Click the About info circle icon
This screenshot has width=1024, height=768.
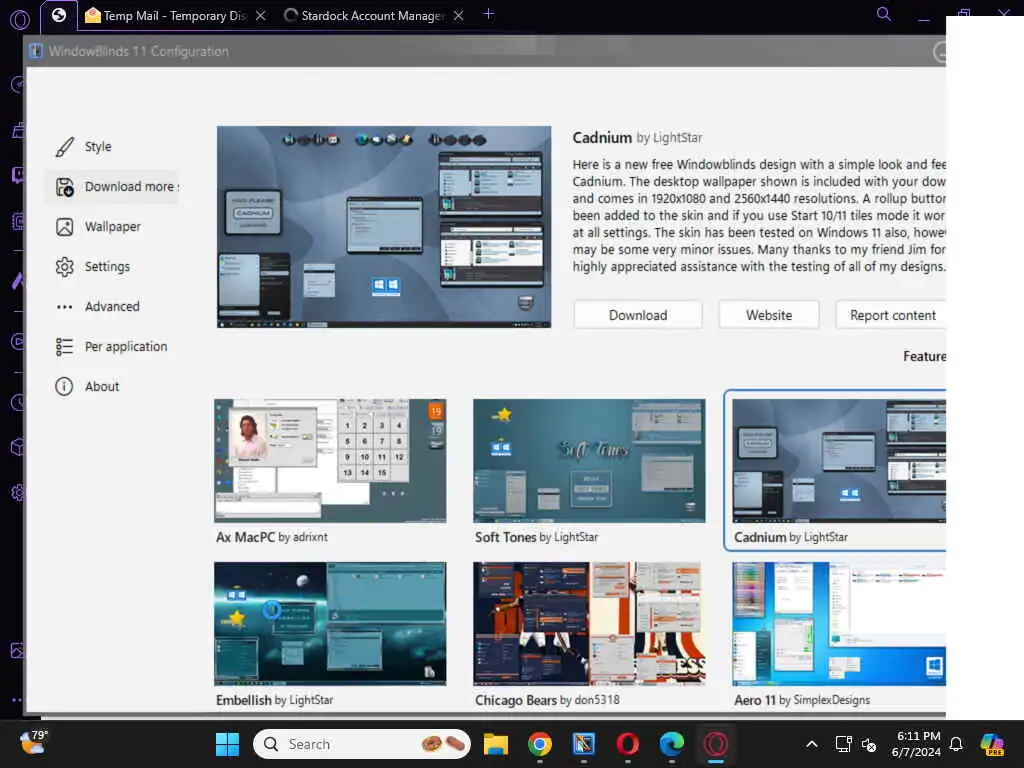(x=64, y=387)
